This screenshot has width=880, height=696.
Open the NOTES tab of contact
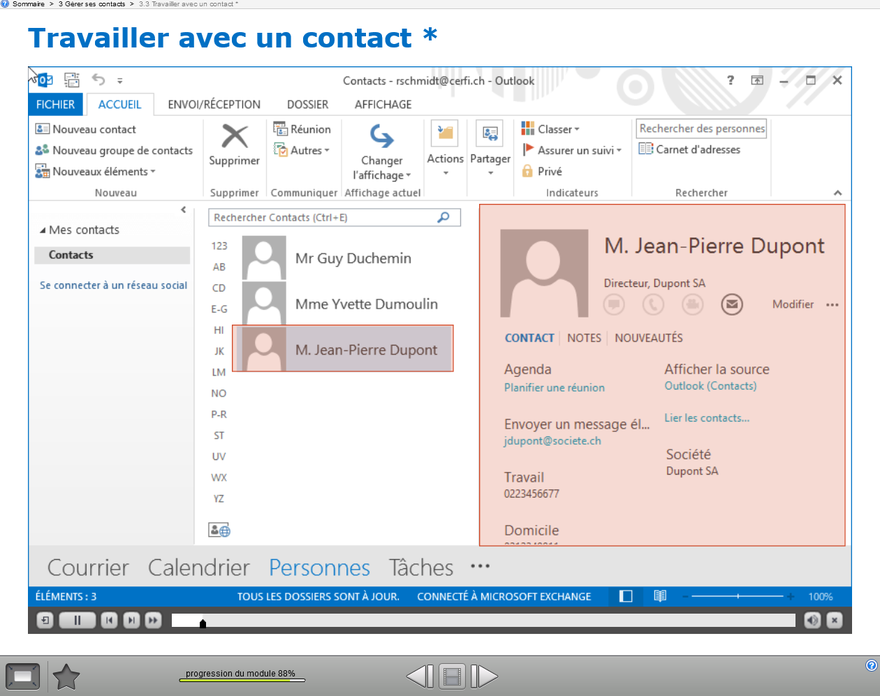click(584, 338)
